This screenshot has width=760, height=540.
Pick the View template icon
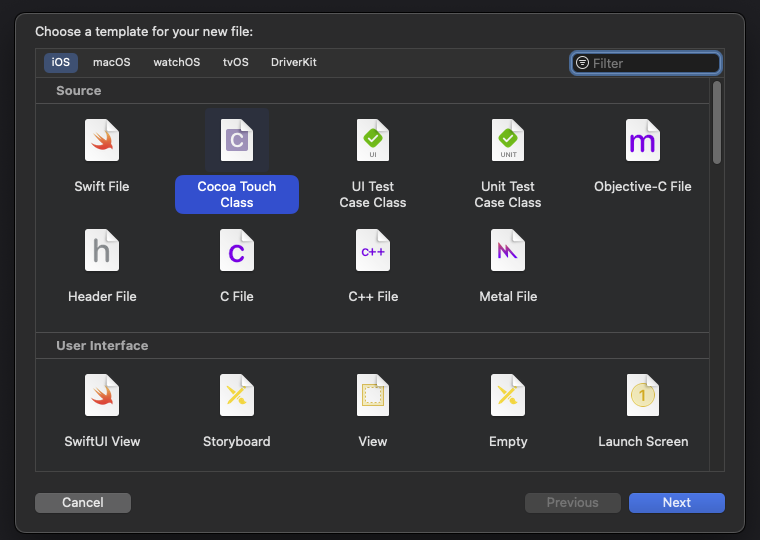[373, 395]
